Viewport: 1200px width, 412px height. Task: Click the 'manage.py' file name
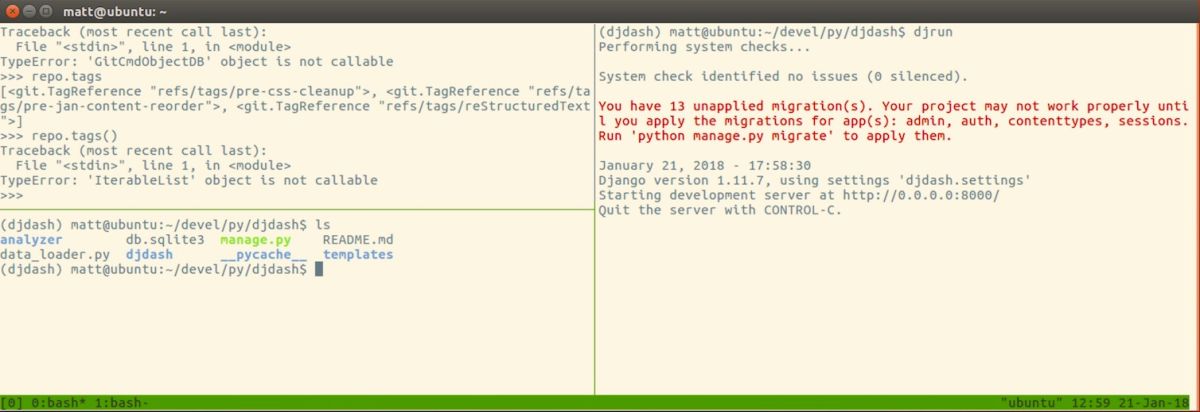click(256, 241)
